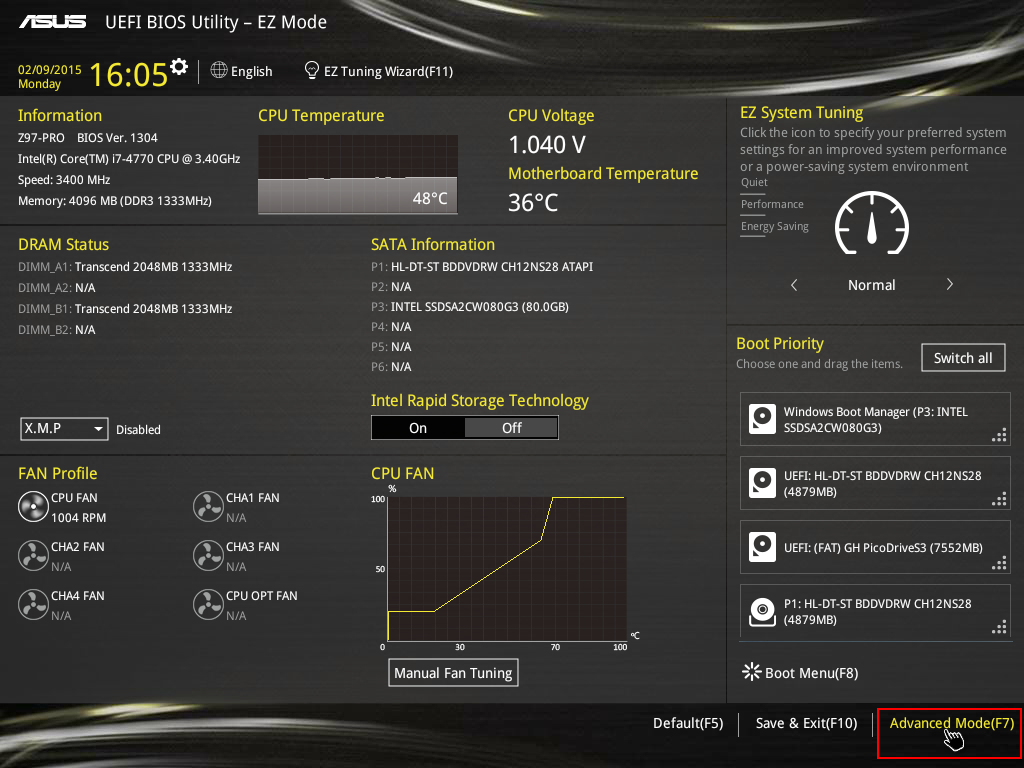1024x768 pixels.
Task: Click the X.M.P Disabled status text
Action: (x=138, y=430)
